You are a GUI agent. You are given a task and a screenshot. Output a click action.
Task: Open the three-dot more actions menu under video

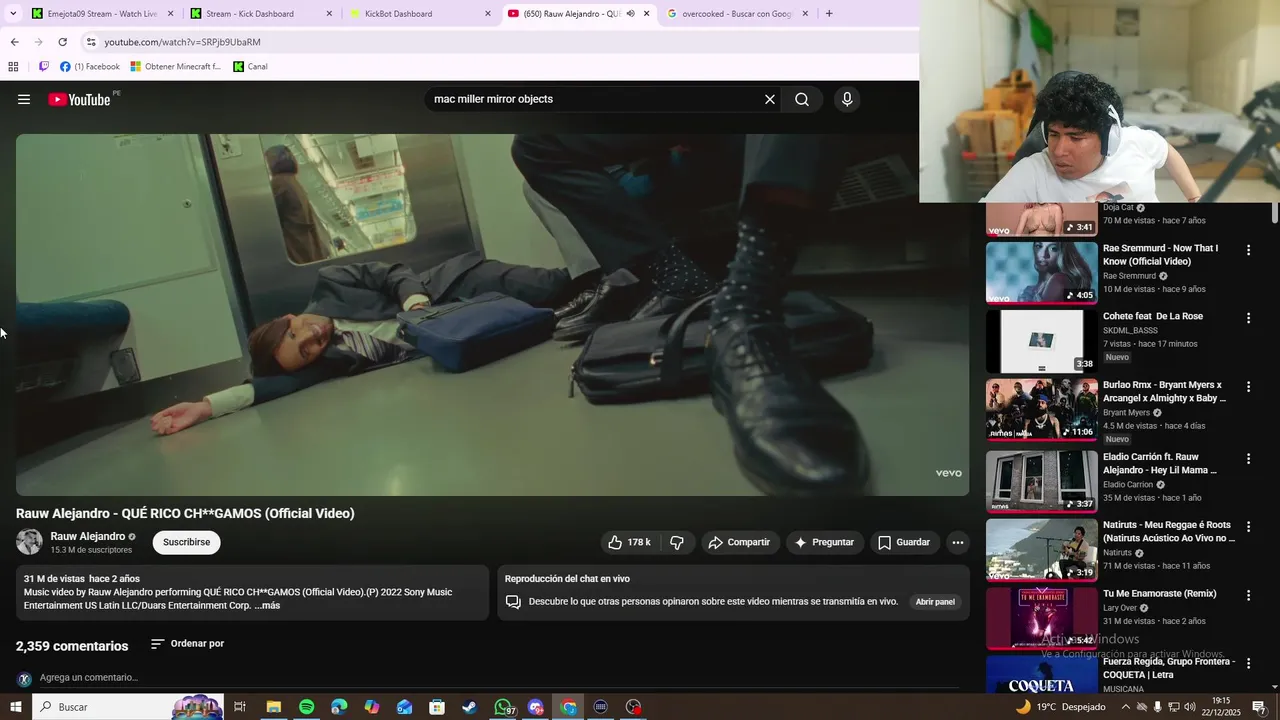coord(958,542)
